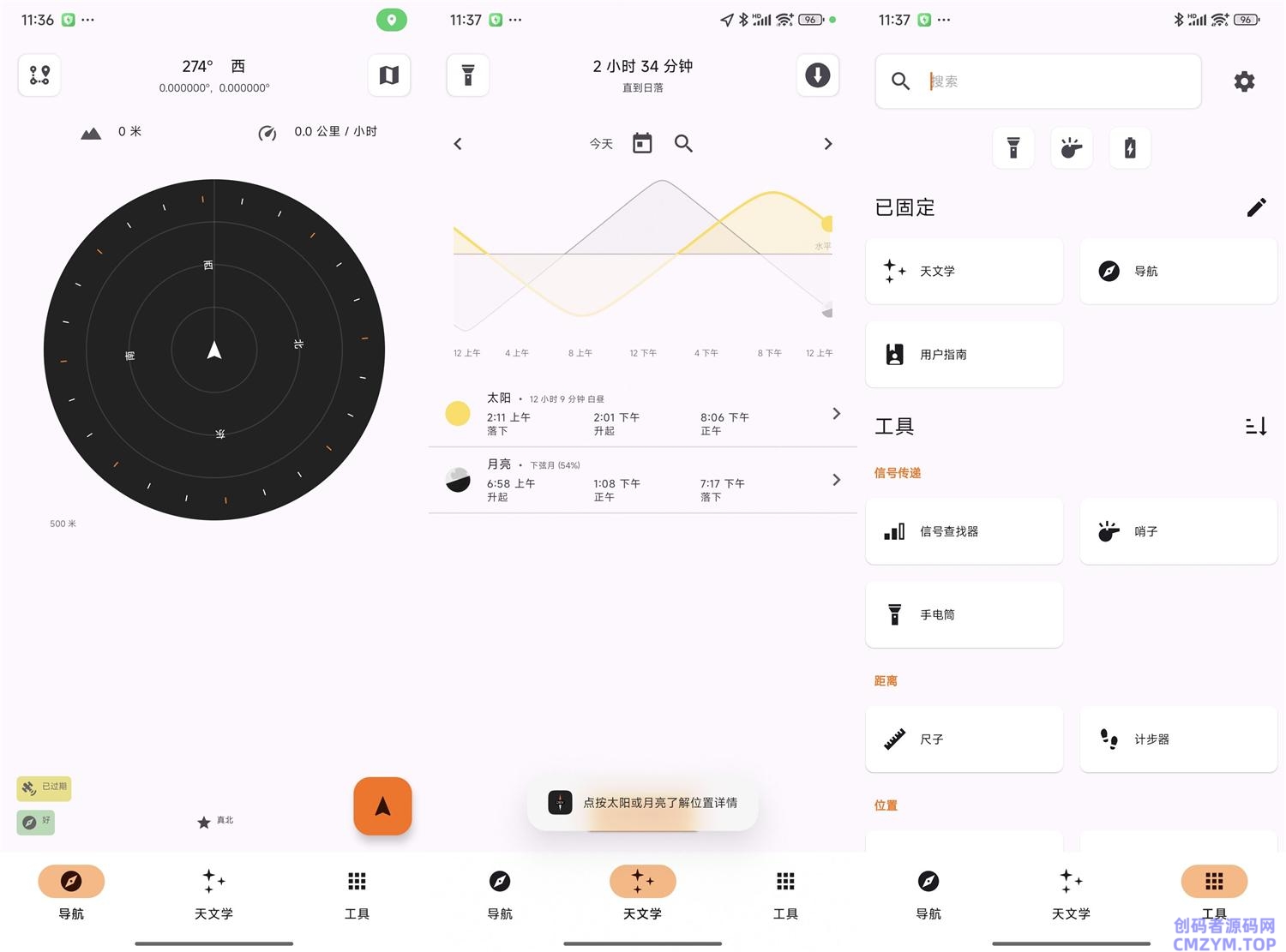Expand the 月亮 moon details row

(642, 480)
